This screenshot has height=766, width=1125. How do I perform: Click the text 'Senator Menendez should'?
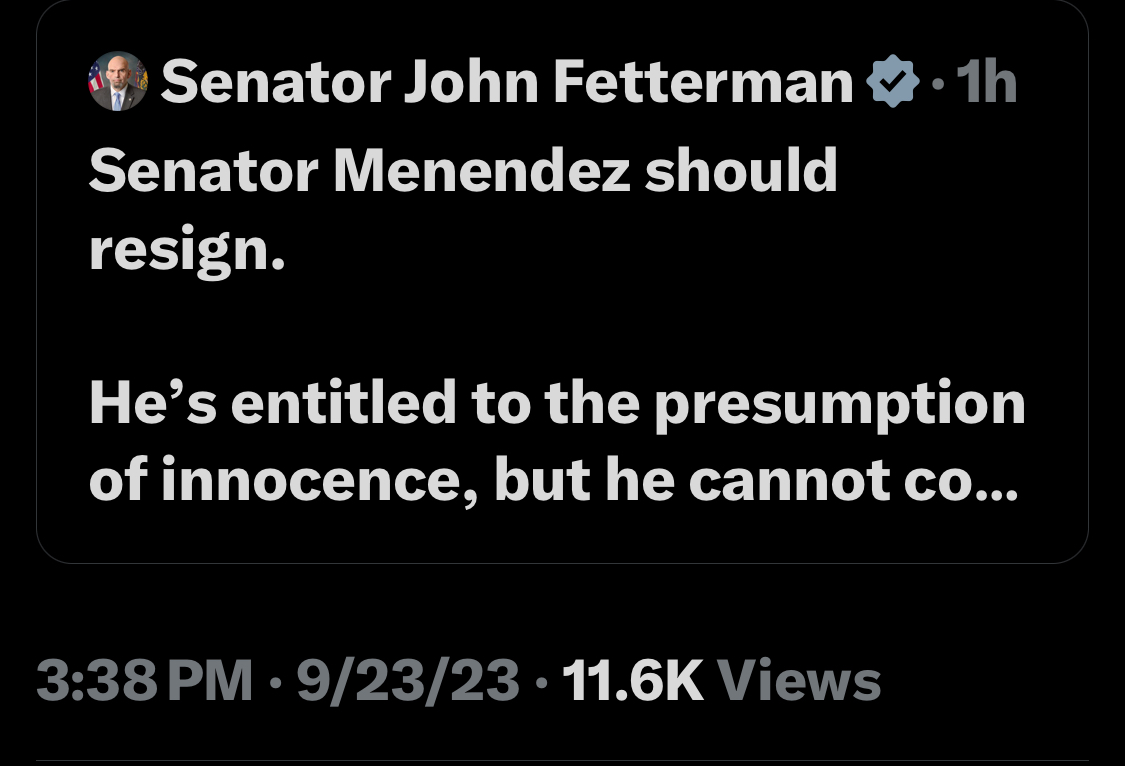pos(463,171)
